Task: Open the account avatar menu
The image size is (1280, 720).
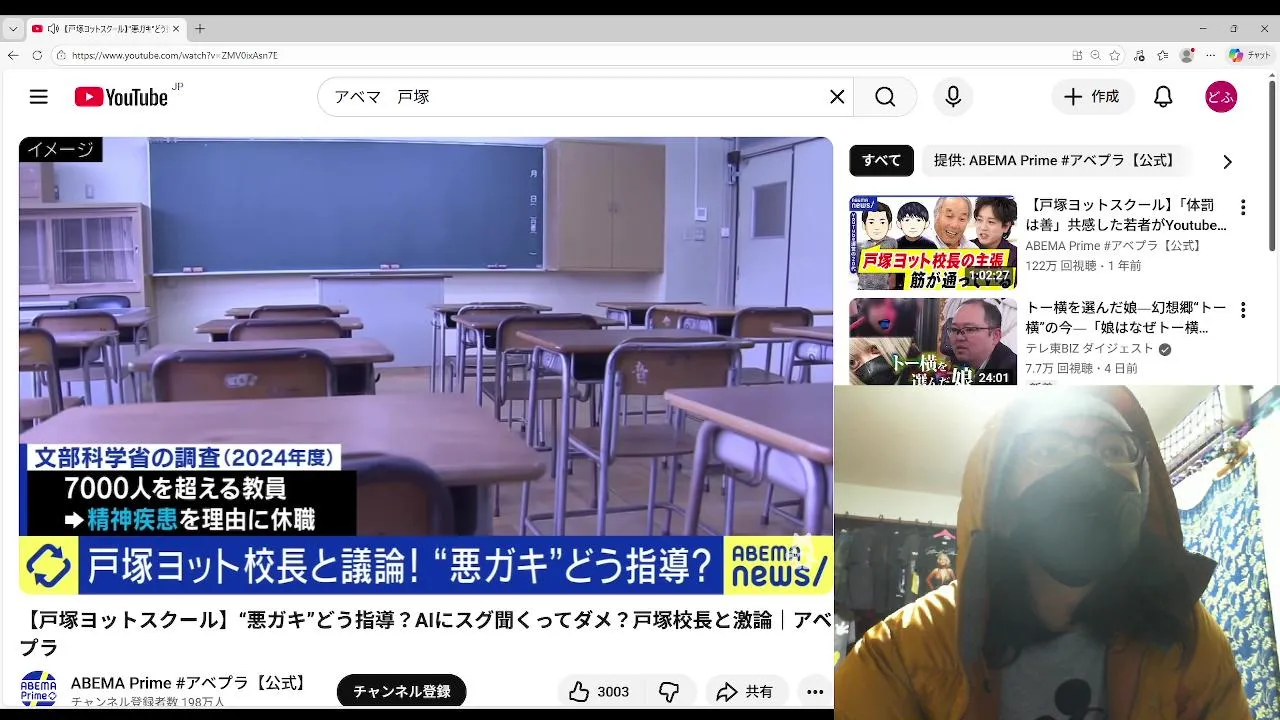Action: [1221, 97]
